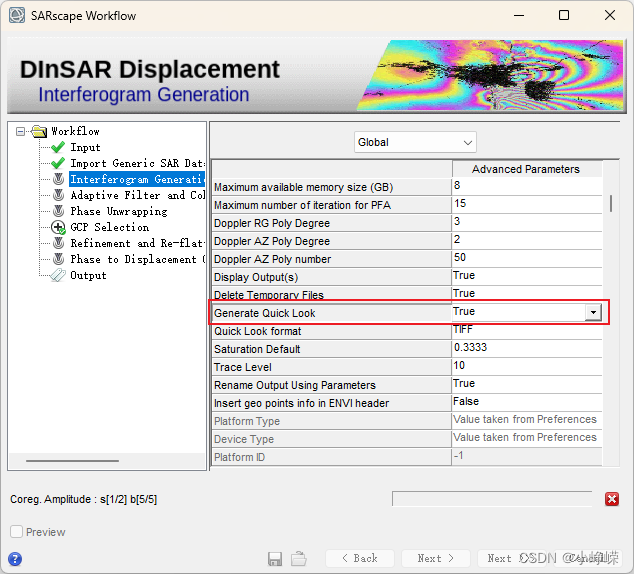Viewport: 634px width, 574px height.
Task: Click the processing progress bar
Action: pos(492,499)
